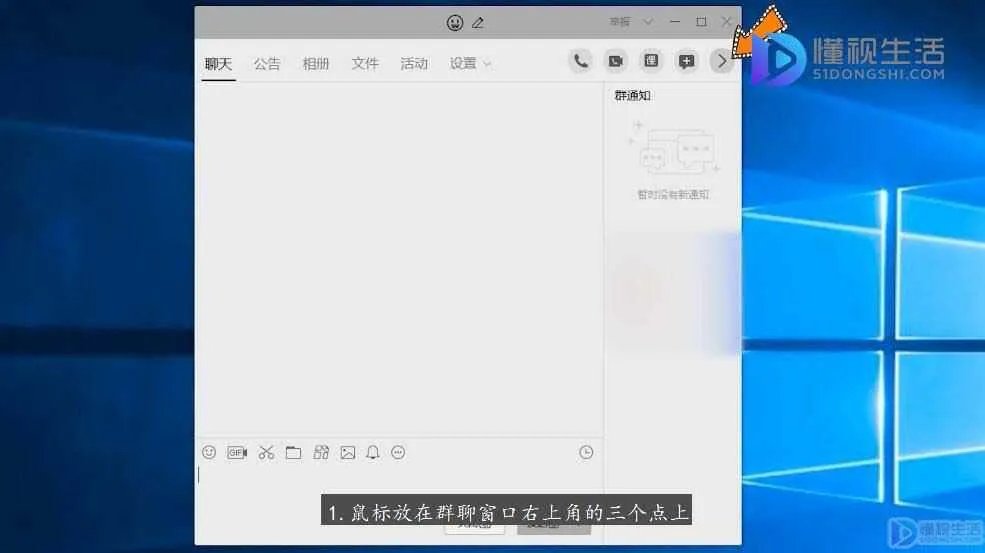Screen dimensions: 985x553
Task: Expand more options with the right chevron
Action: 722,61
